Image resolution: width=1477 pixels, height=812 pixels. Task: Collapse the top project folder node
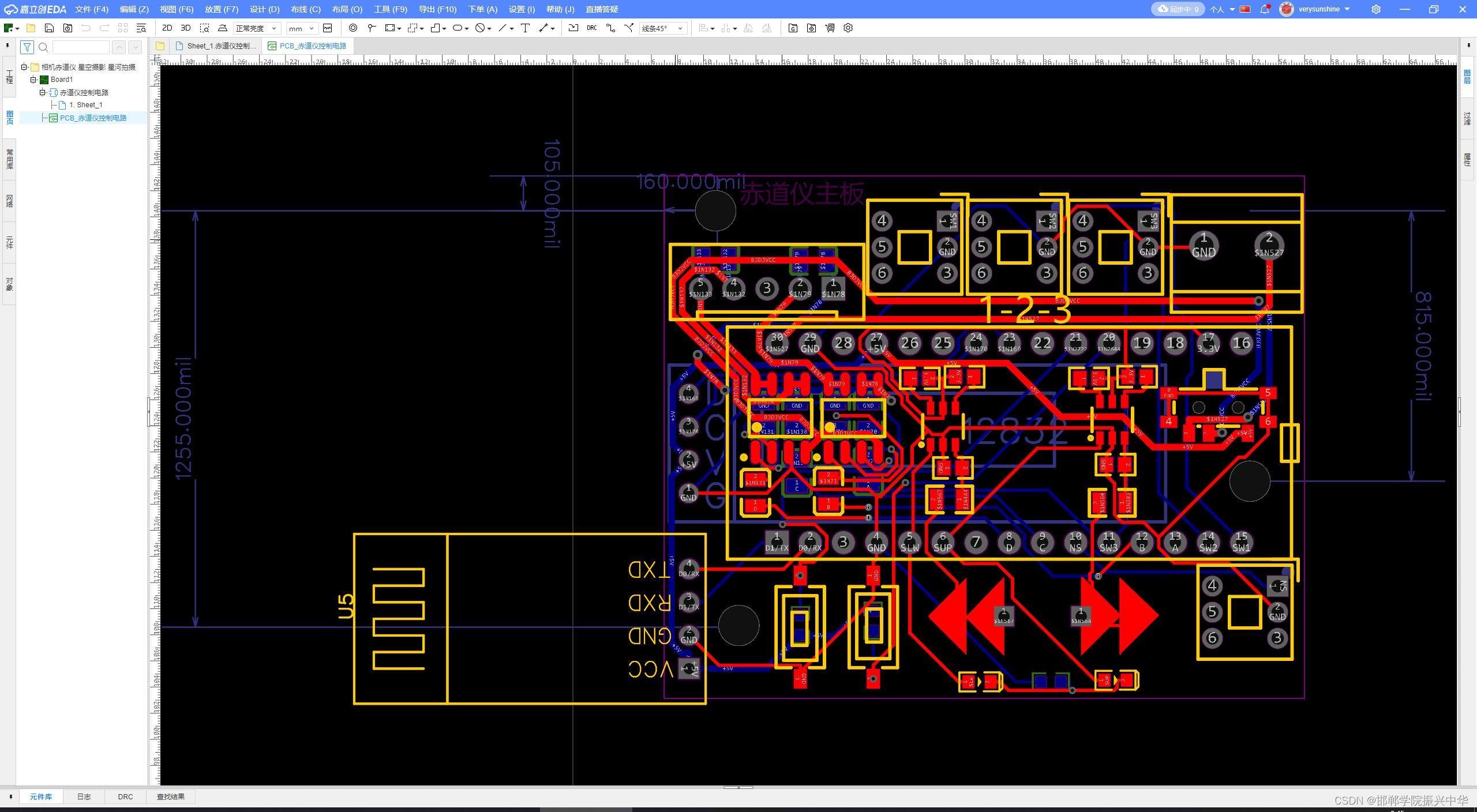click(24, 67)
